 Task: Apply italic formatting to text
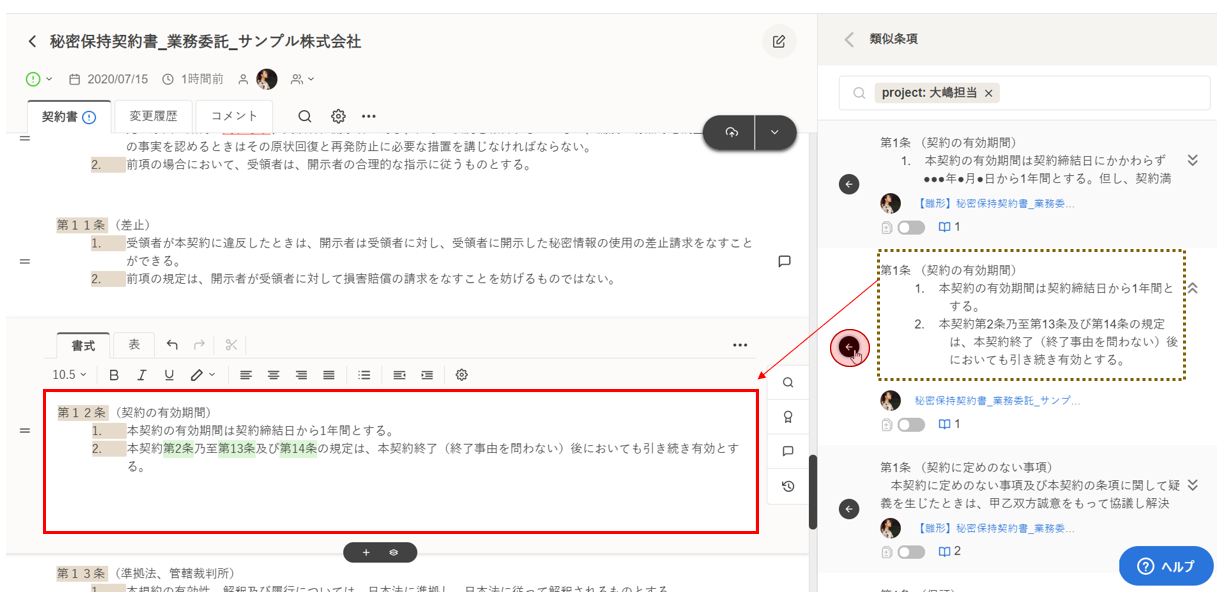(142, 375)
